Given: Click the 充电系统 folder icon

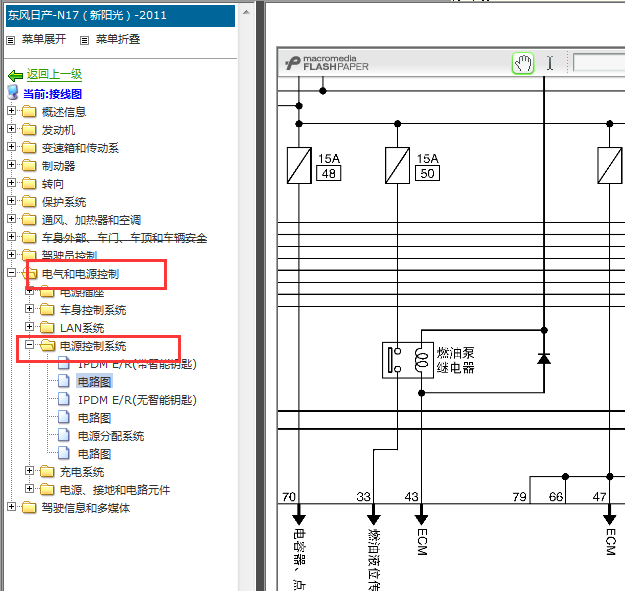Looking at the screenshot, I should [x=47, y=471].
